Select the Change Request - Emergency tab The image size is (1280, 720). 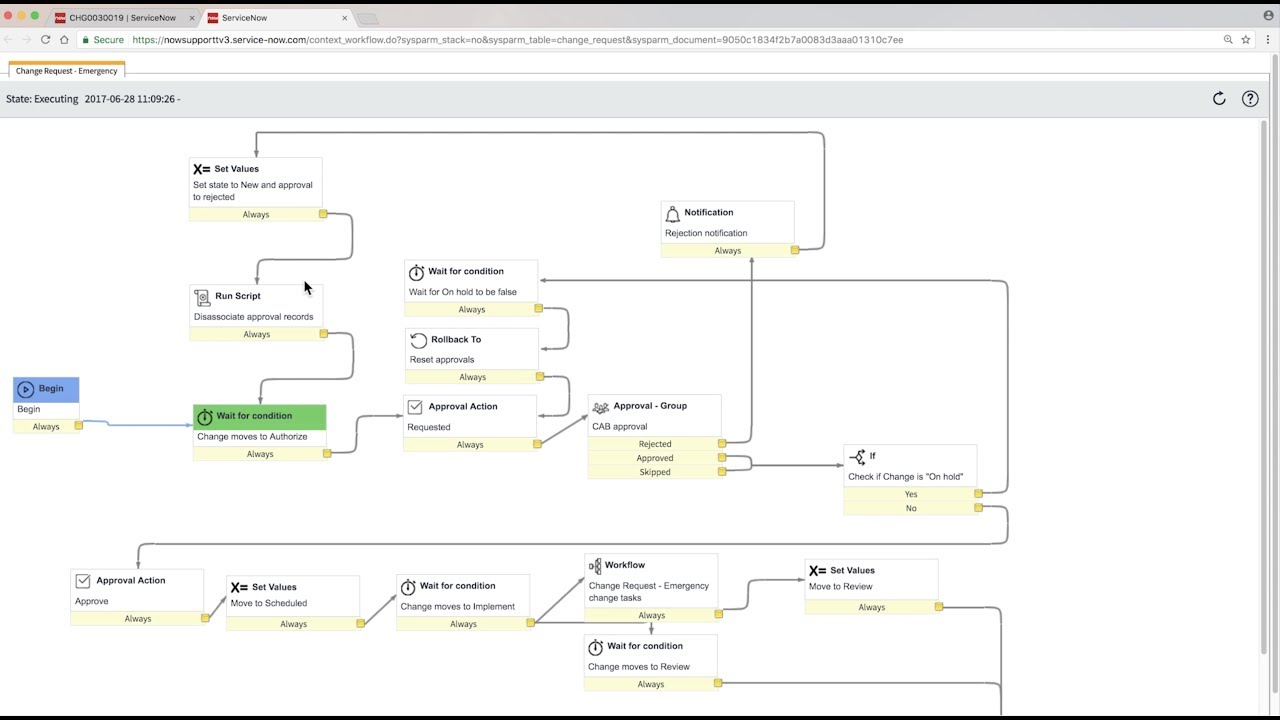click(x=66, y=70)
